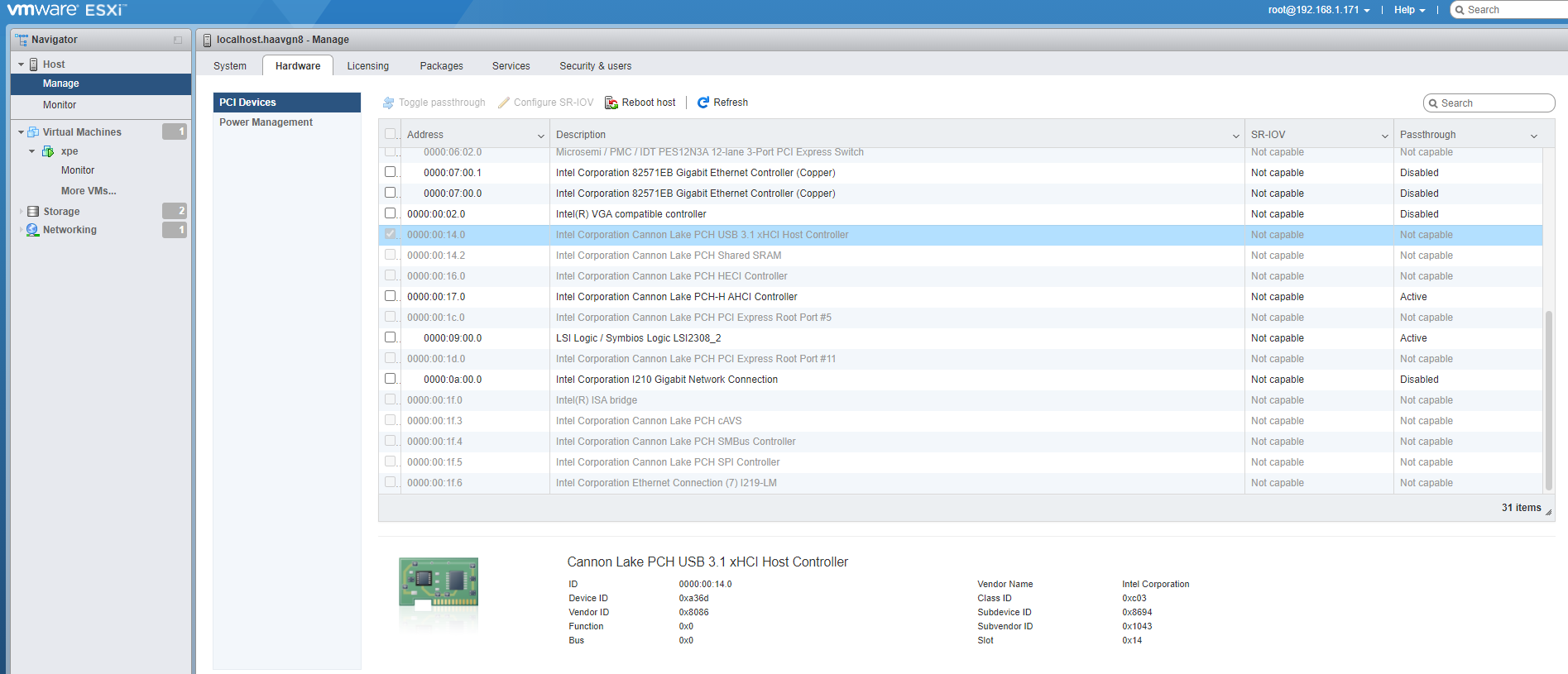This screenshot has width=1568, height=674.
Task: Click the Host icon in Navigator
Action: (34, 64)
